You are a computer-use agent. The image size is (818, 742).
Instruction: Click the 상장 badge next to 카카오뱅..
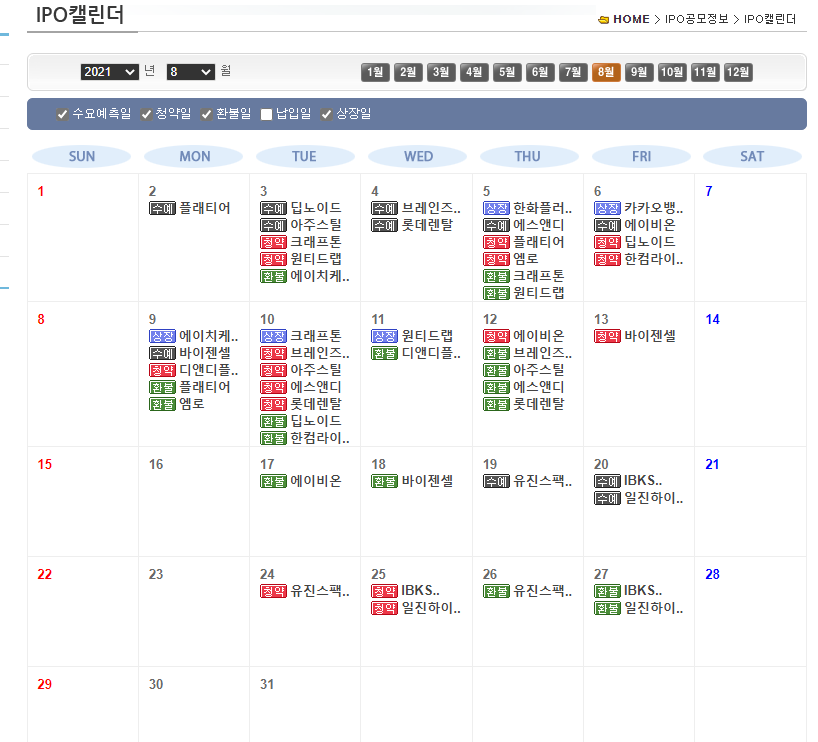click(607, 208)
